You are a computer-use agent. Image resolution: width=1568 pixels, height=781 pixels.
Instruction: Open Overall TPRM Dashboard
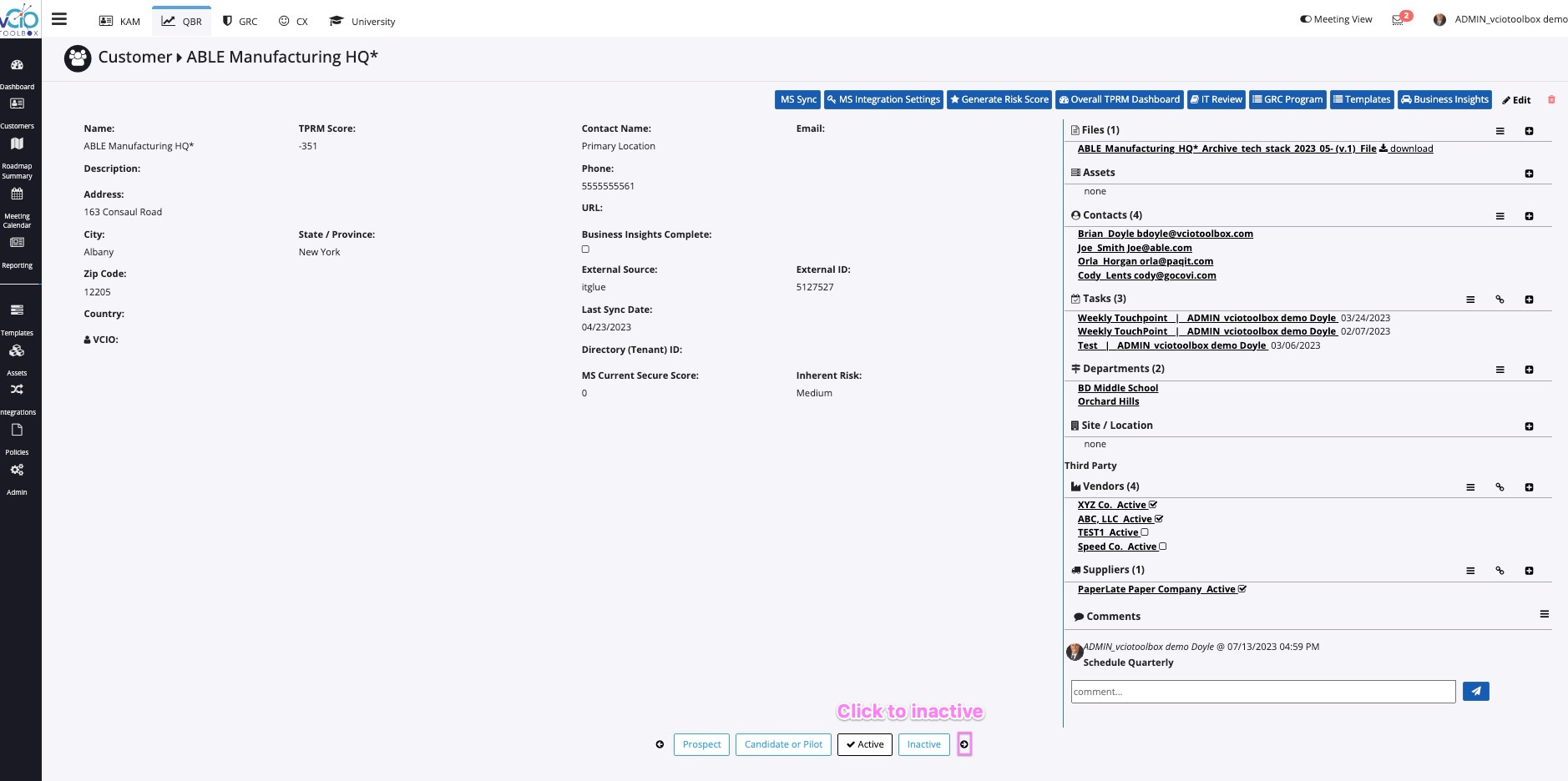click(1120, 99)
